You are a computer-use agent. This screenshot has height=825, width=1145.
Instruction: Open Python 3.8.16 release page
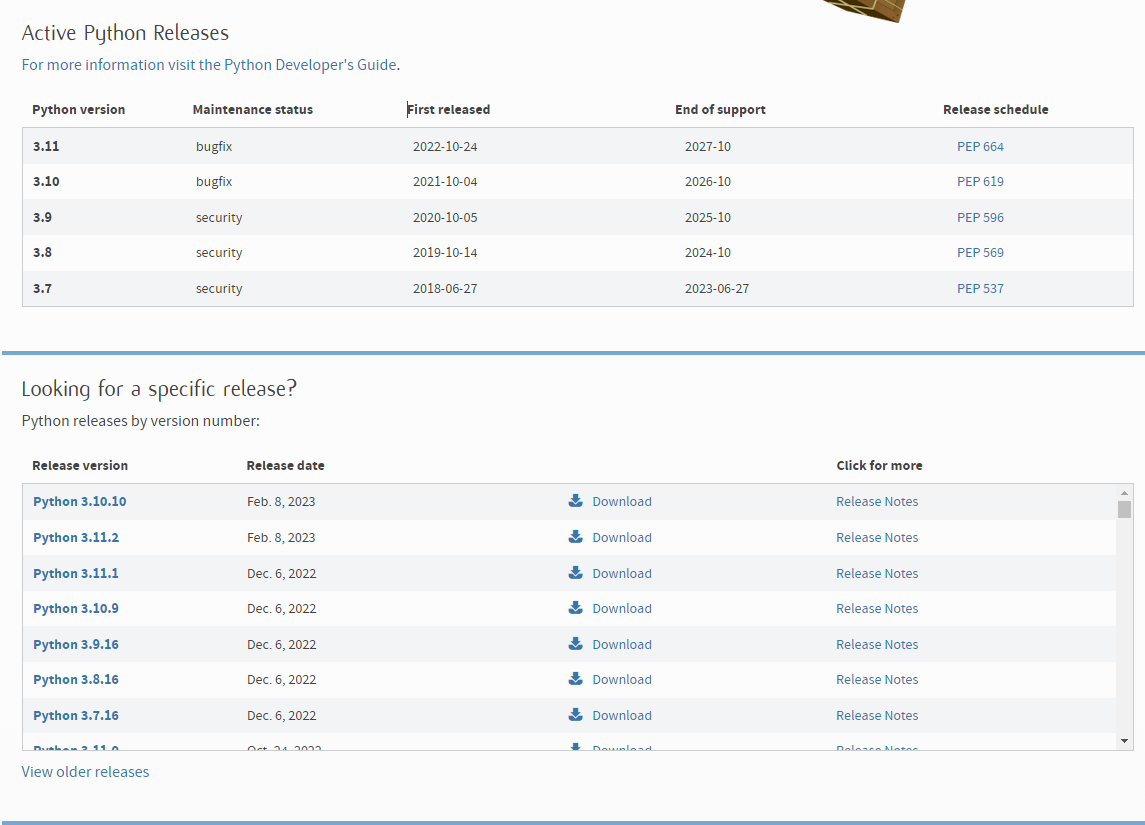(x=76, y=679)
